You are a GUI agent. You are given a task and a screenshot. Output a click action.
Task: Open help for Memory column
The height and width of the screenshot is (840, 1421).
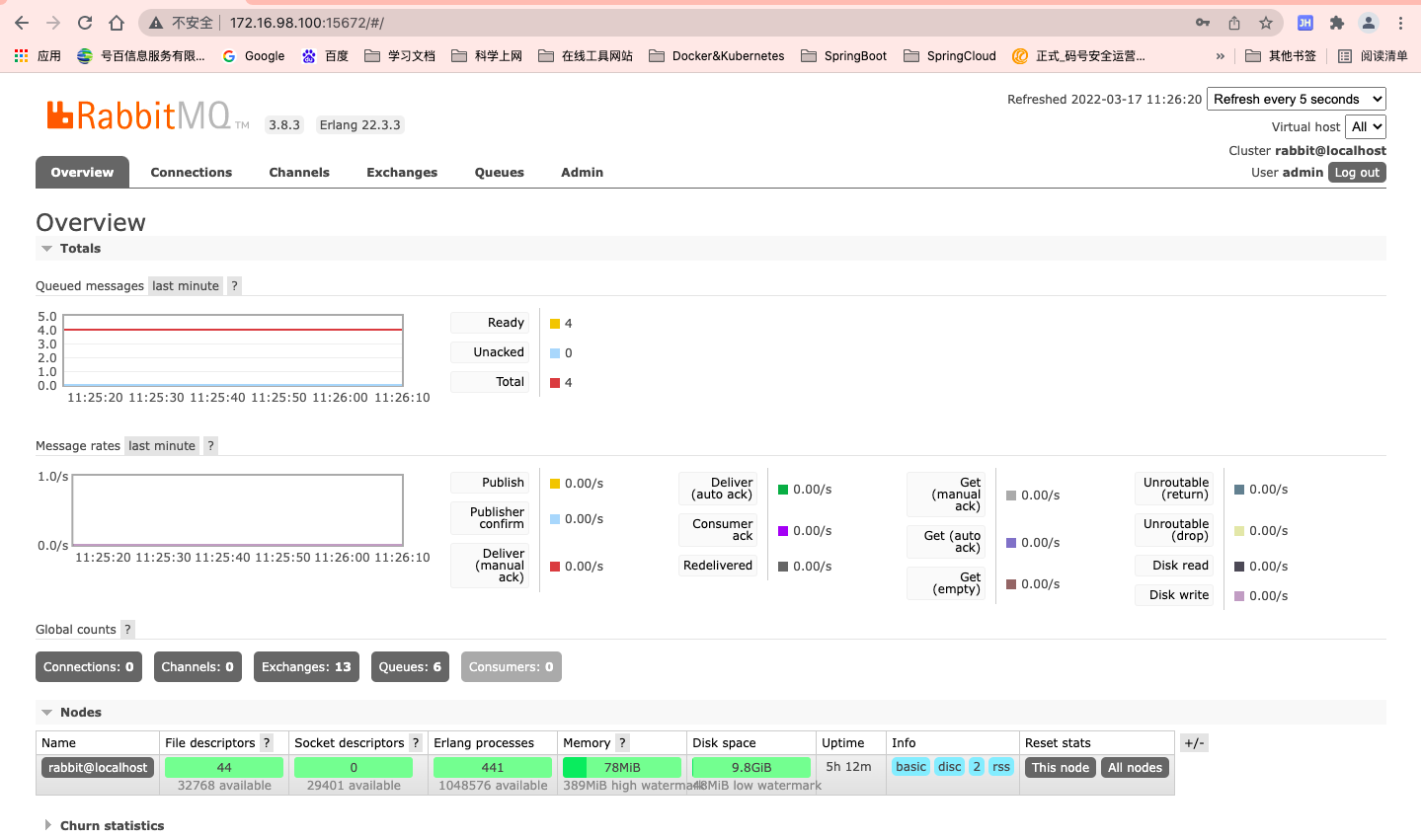(622, 743)
